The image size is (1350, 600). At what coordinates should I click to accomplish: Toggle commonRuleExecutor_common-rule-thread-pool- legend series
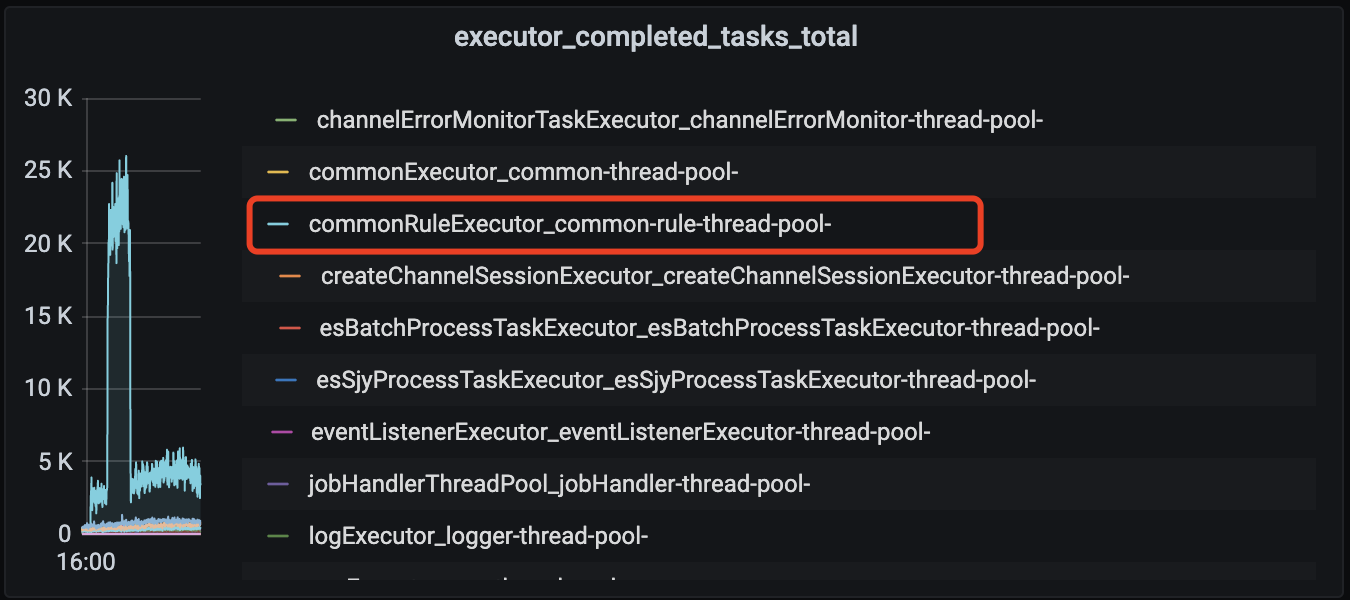click(570, 225)
